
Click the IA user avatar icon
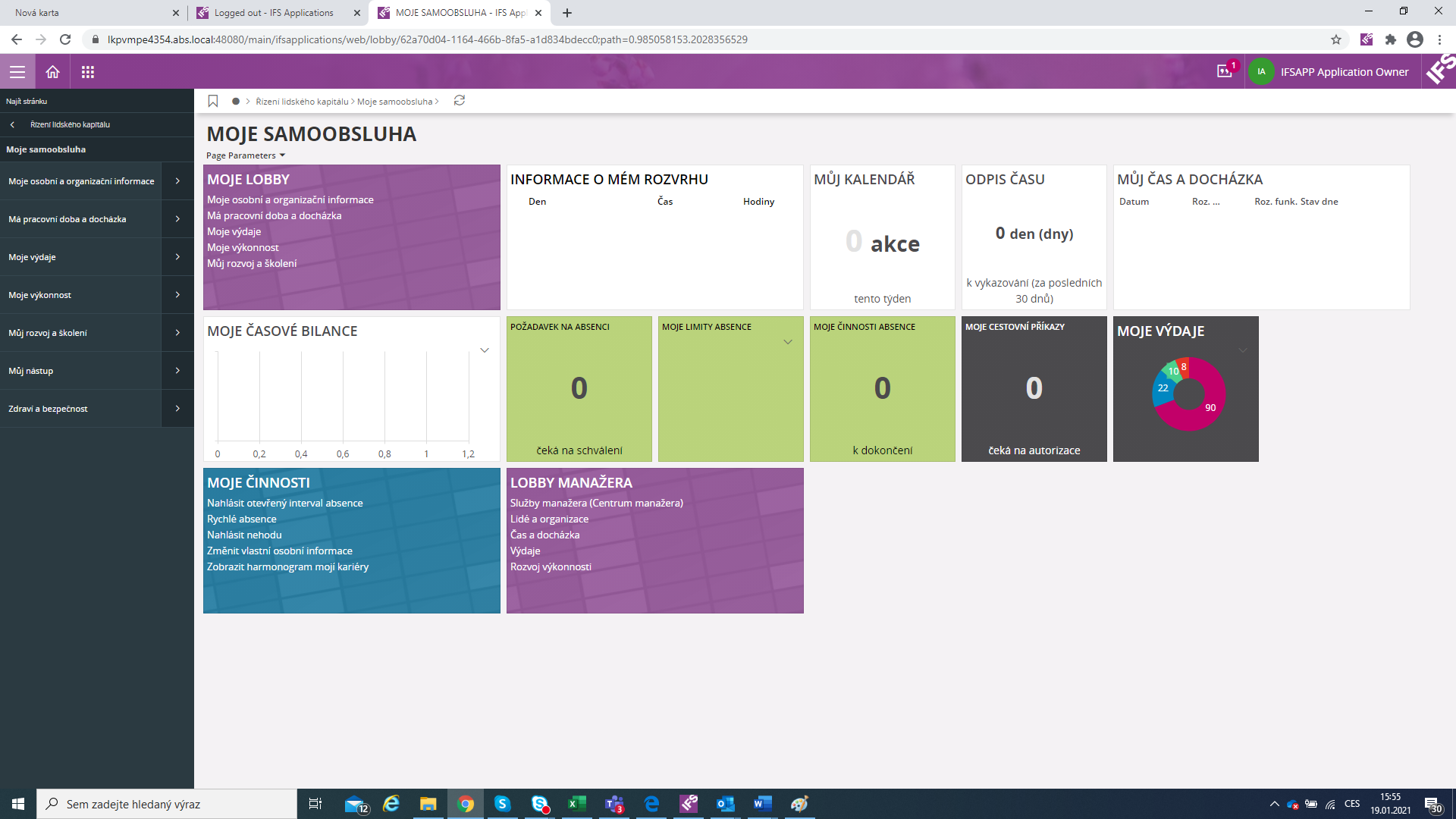(1261, 72)
